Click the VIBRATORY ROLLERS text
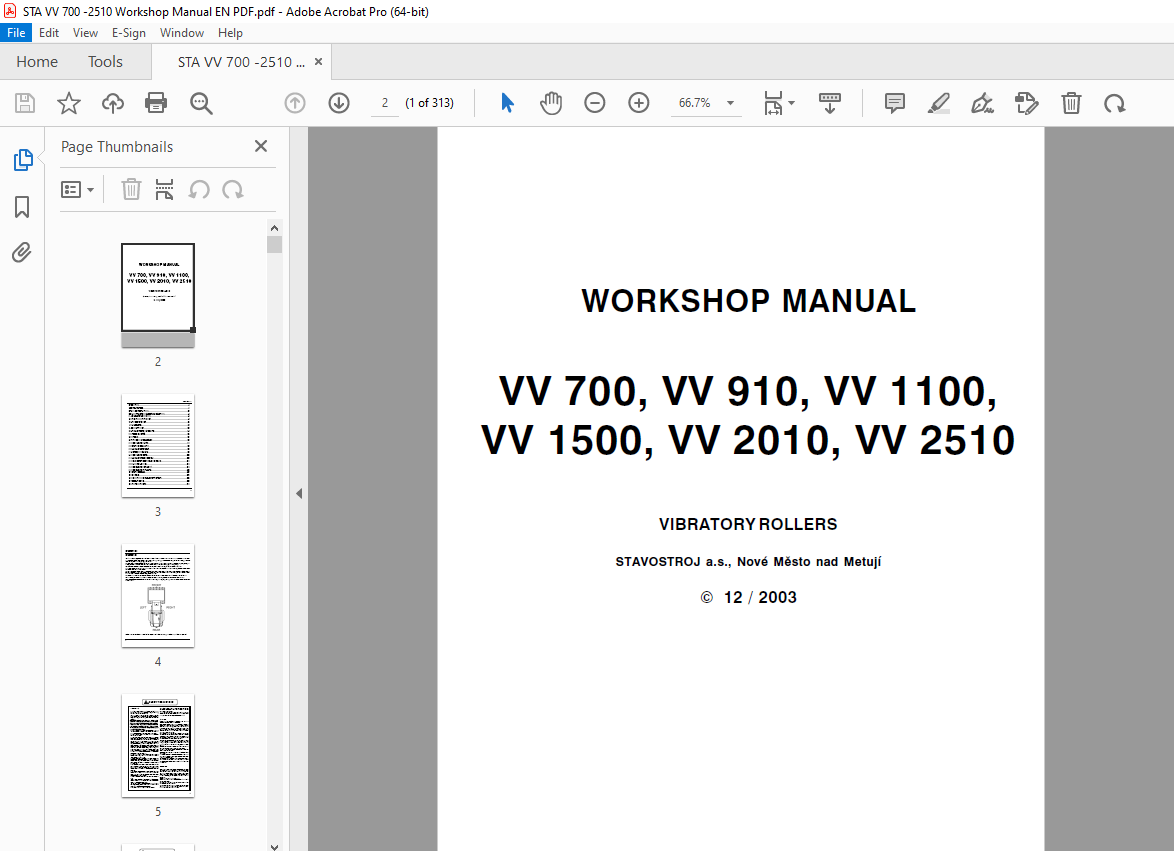 748,524
